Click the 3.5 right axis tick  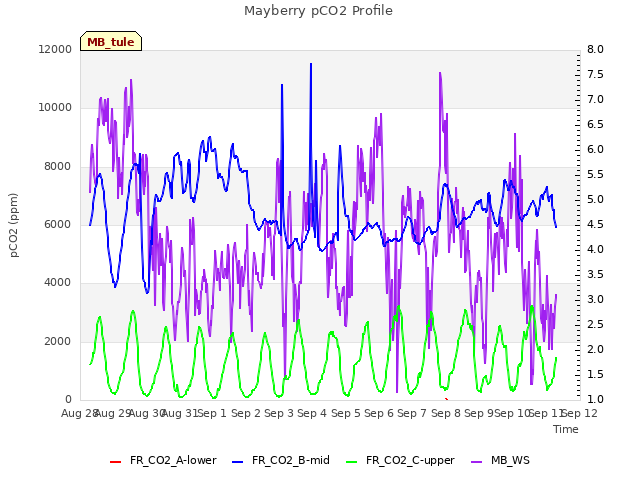pos(595,274)
